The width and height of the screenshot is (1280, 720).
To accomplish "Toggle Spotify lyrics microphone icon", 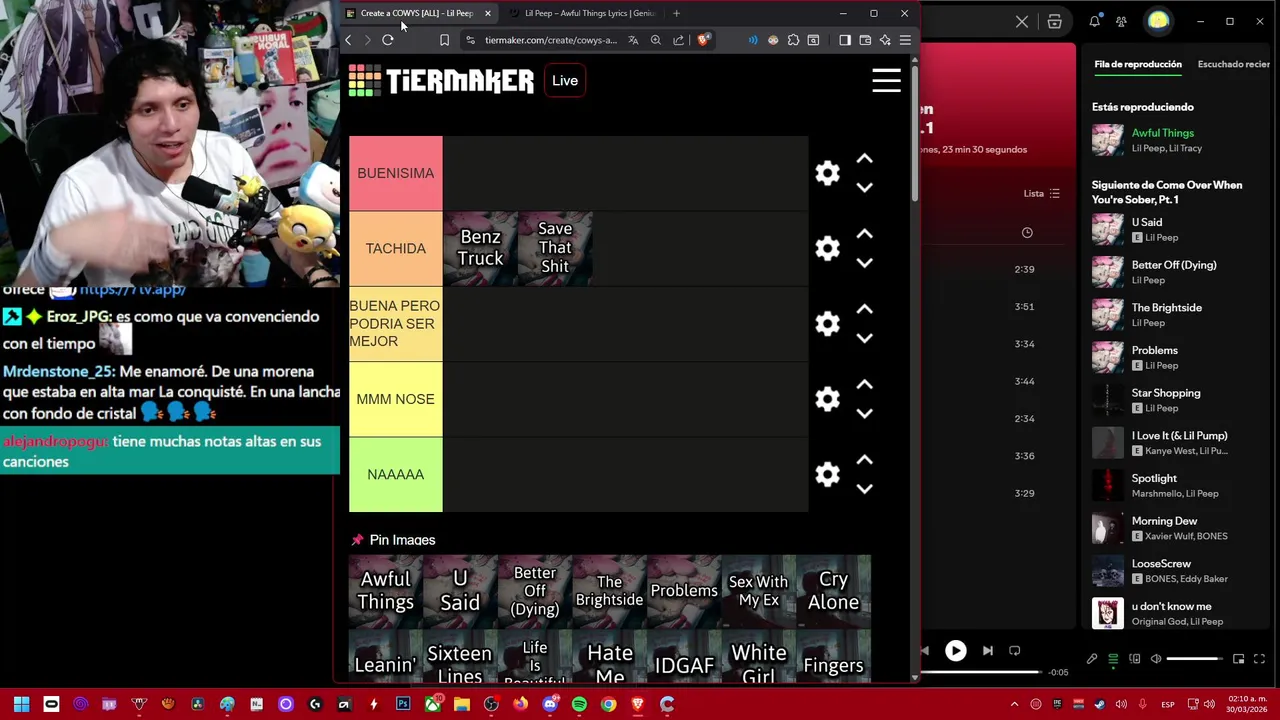I will point(1092,659).
